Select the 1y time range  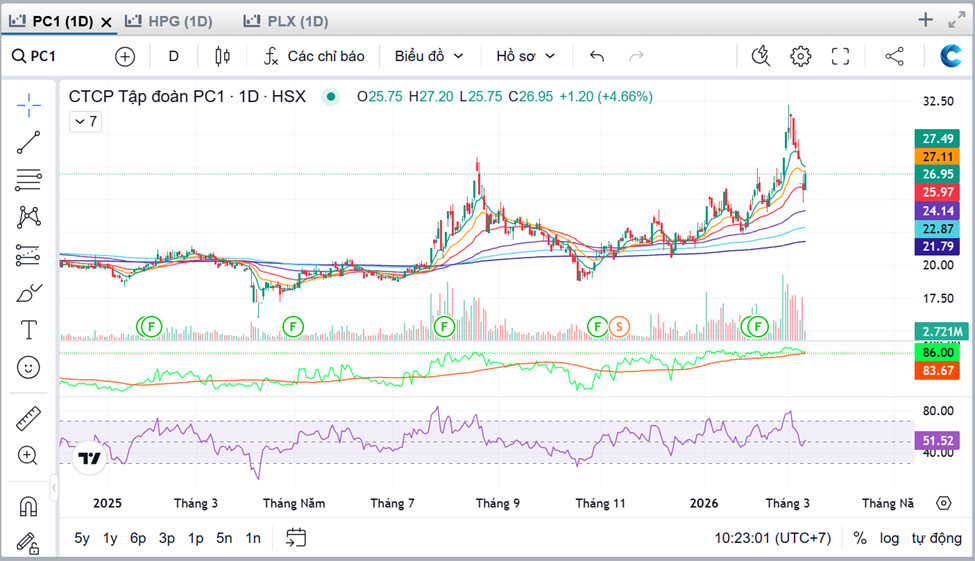[110, 538]
